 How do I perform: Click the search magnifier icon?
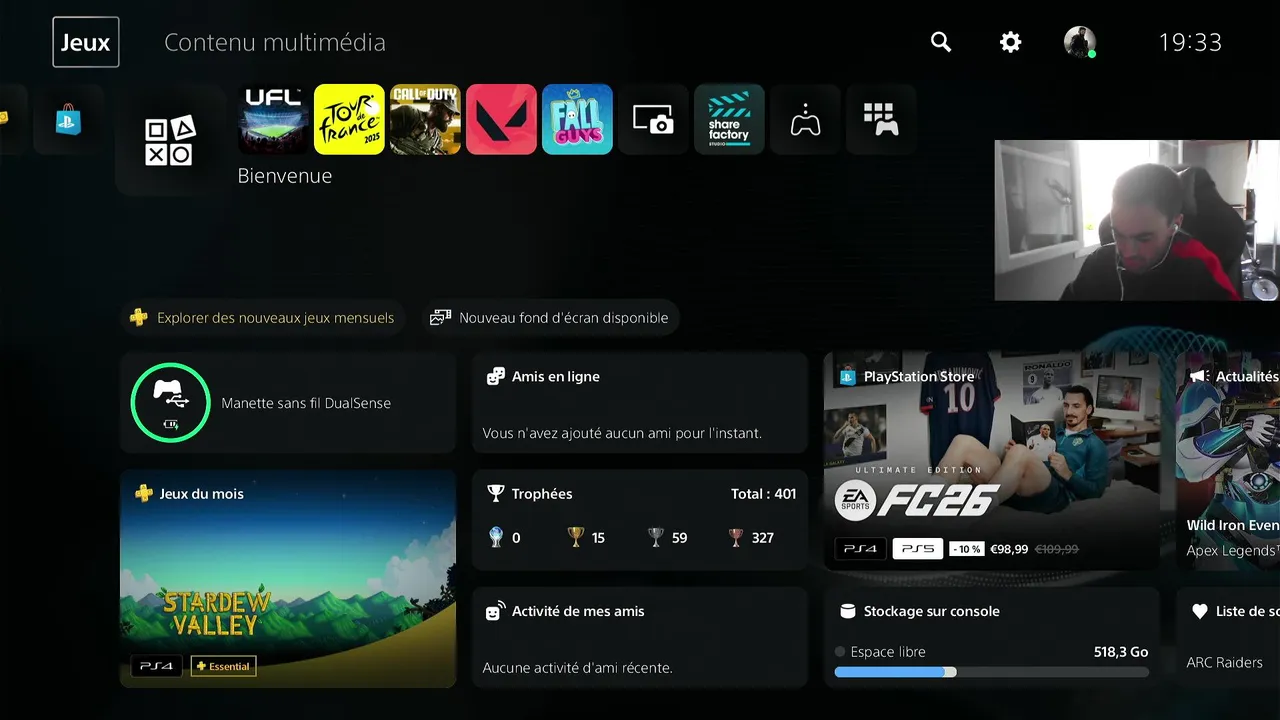(x=941, y=42)
